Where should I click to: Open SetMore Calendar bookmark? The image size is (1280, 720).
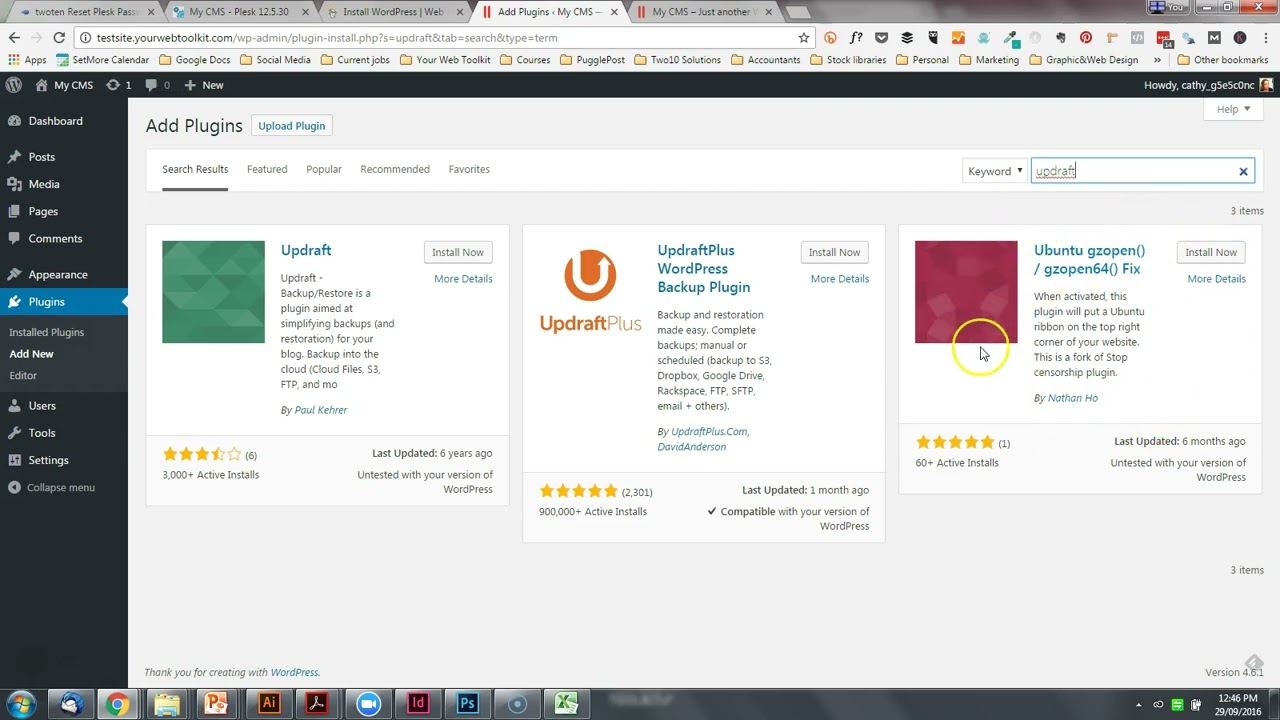click(x=103, y=60)
